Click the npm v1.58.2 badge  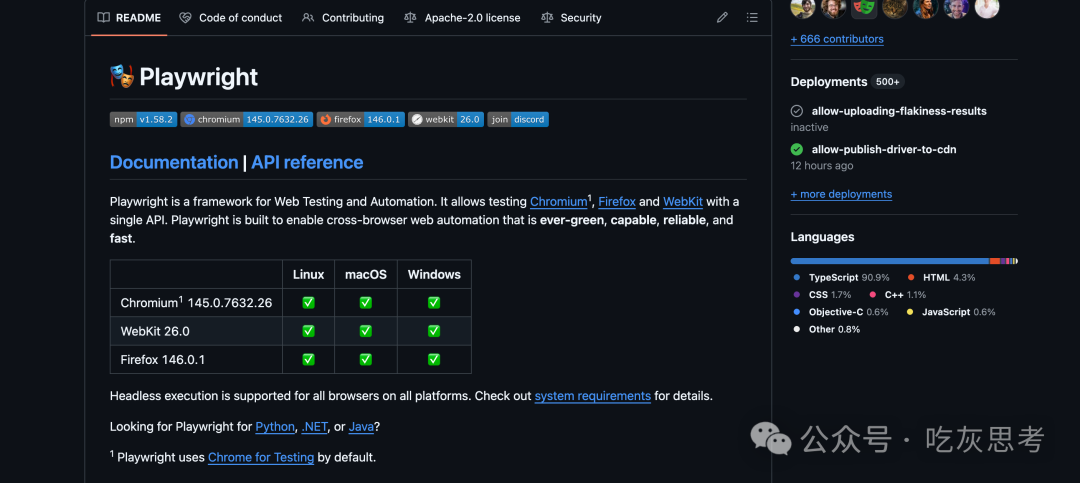143,119
